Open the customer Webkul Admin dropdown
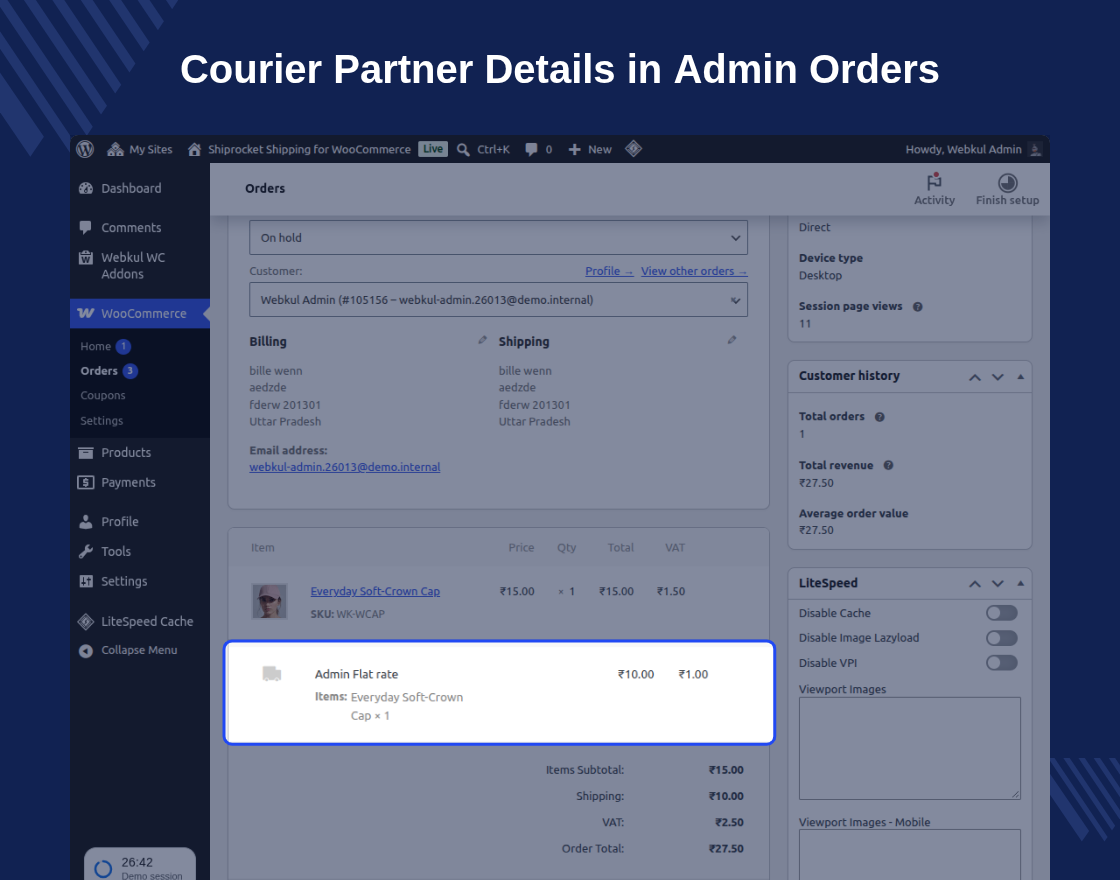This screenshot has width=1120, height=880. click(499, 300)
